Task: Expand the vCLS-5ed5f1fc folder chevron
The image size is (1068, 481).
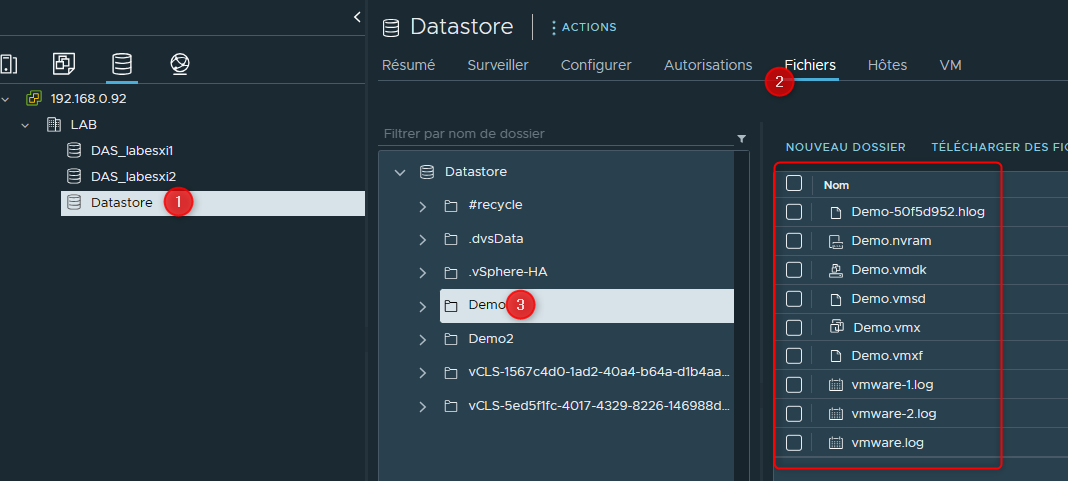Action: pyautogui.click(x=423, y=407)
